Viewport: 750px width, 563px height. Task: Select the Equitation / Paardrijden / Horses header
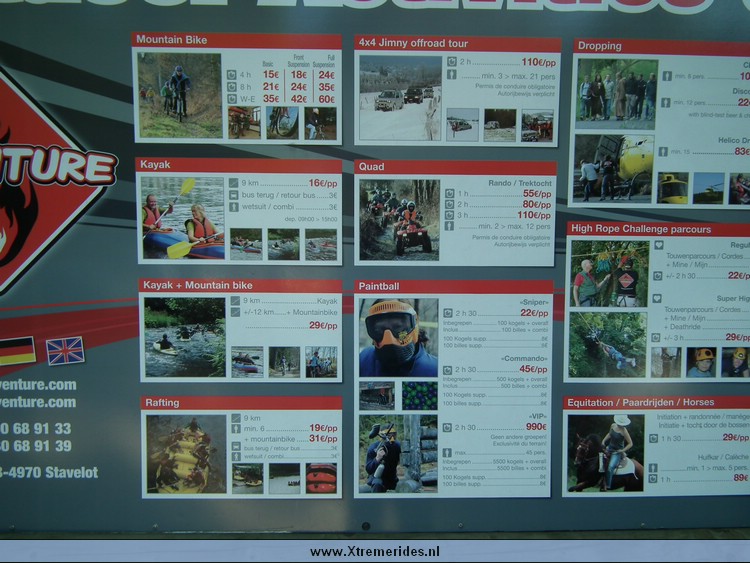[657, 402]
